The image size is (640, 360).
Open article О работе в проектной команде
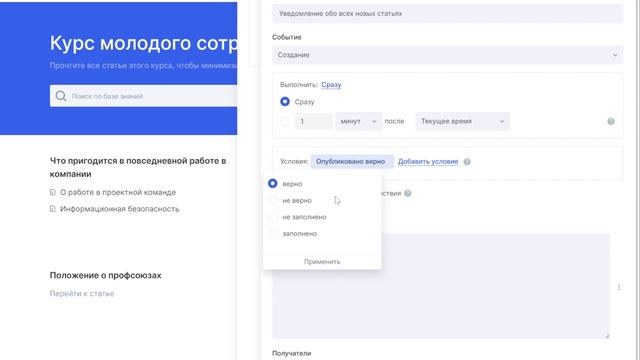[118, 192]
